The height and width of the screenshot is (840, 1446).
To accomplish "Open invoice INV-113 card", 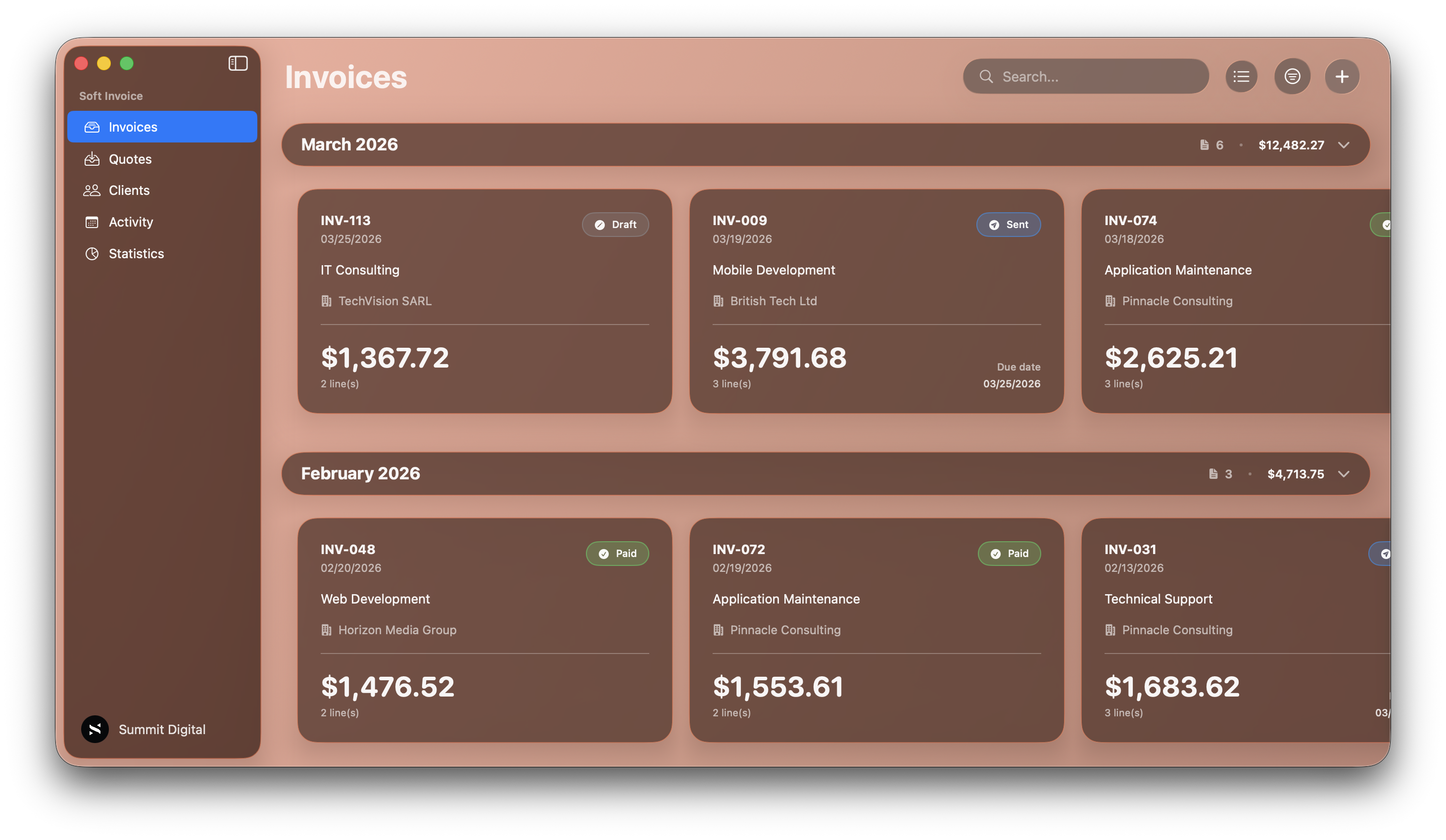I will point(484,301).
